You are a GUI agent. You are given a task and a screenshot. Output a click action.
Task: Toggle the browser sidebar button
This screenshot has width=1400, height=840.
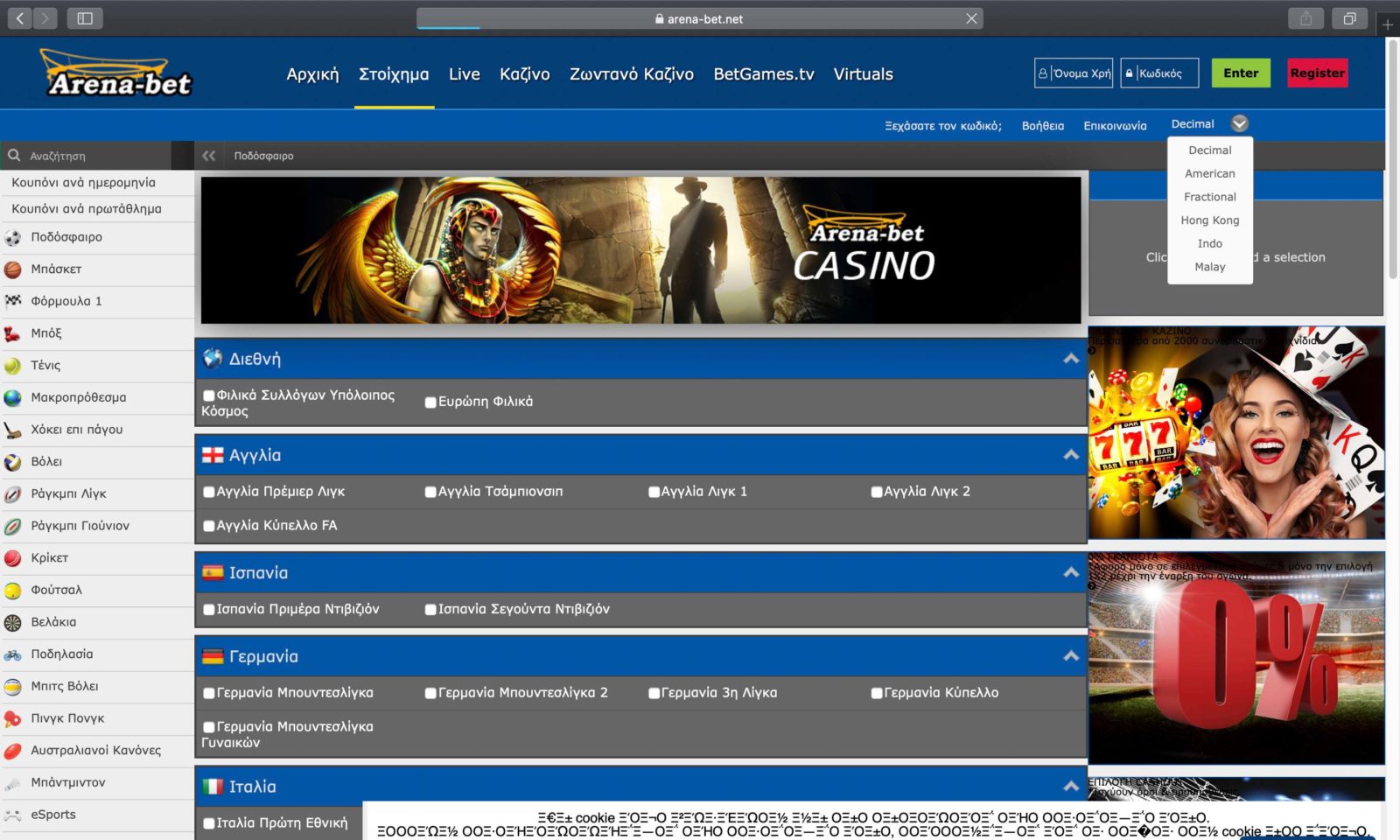[85, 18]
